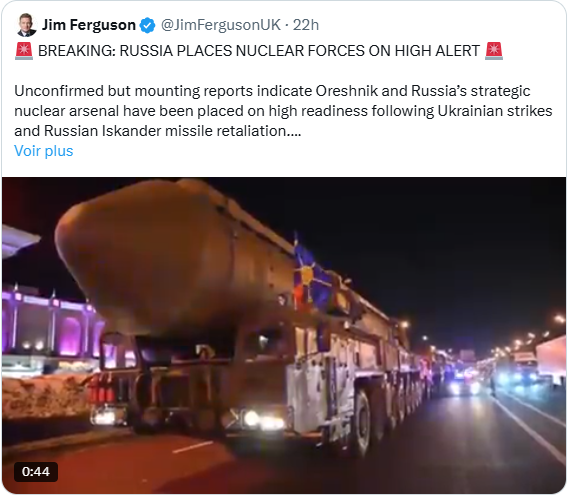
Task: Click the 22h timestamp
Action: 306,25
